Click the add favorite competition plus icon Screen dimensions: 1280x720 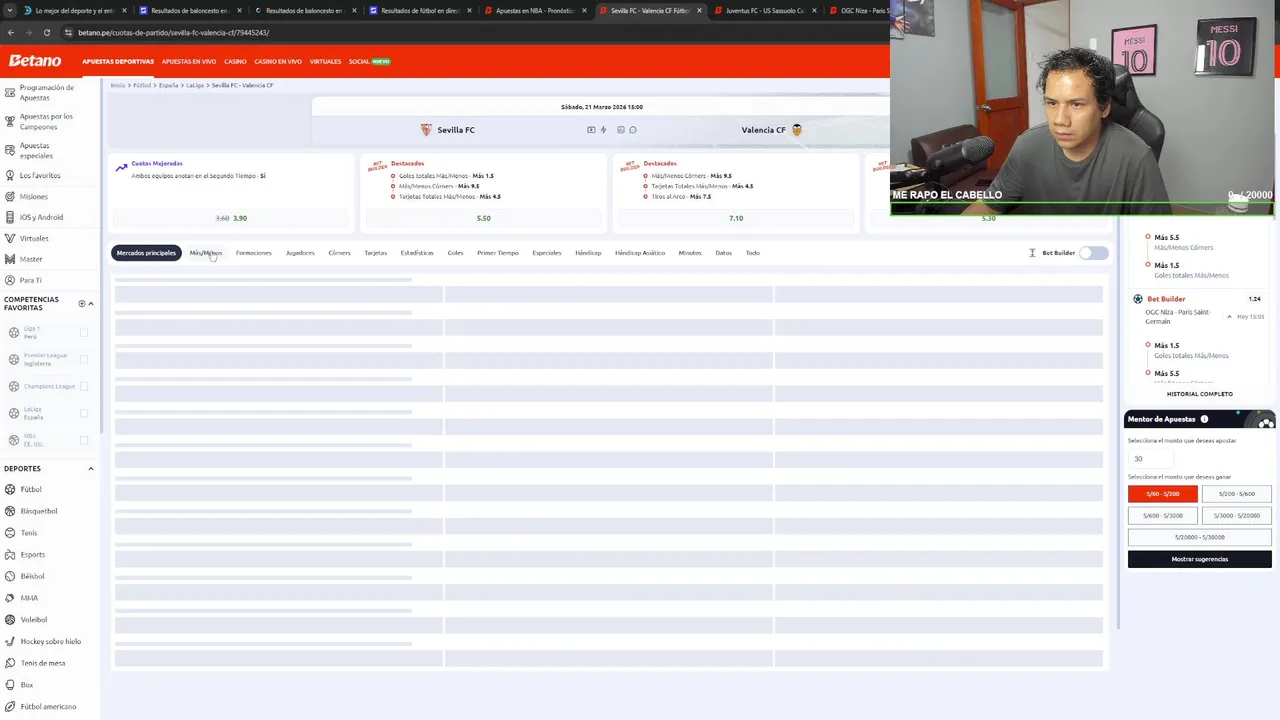(x=82, y=303)
